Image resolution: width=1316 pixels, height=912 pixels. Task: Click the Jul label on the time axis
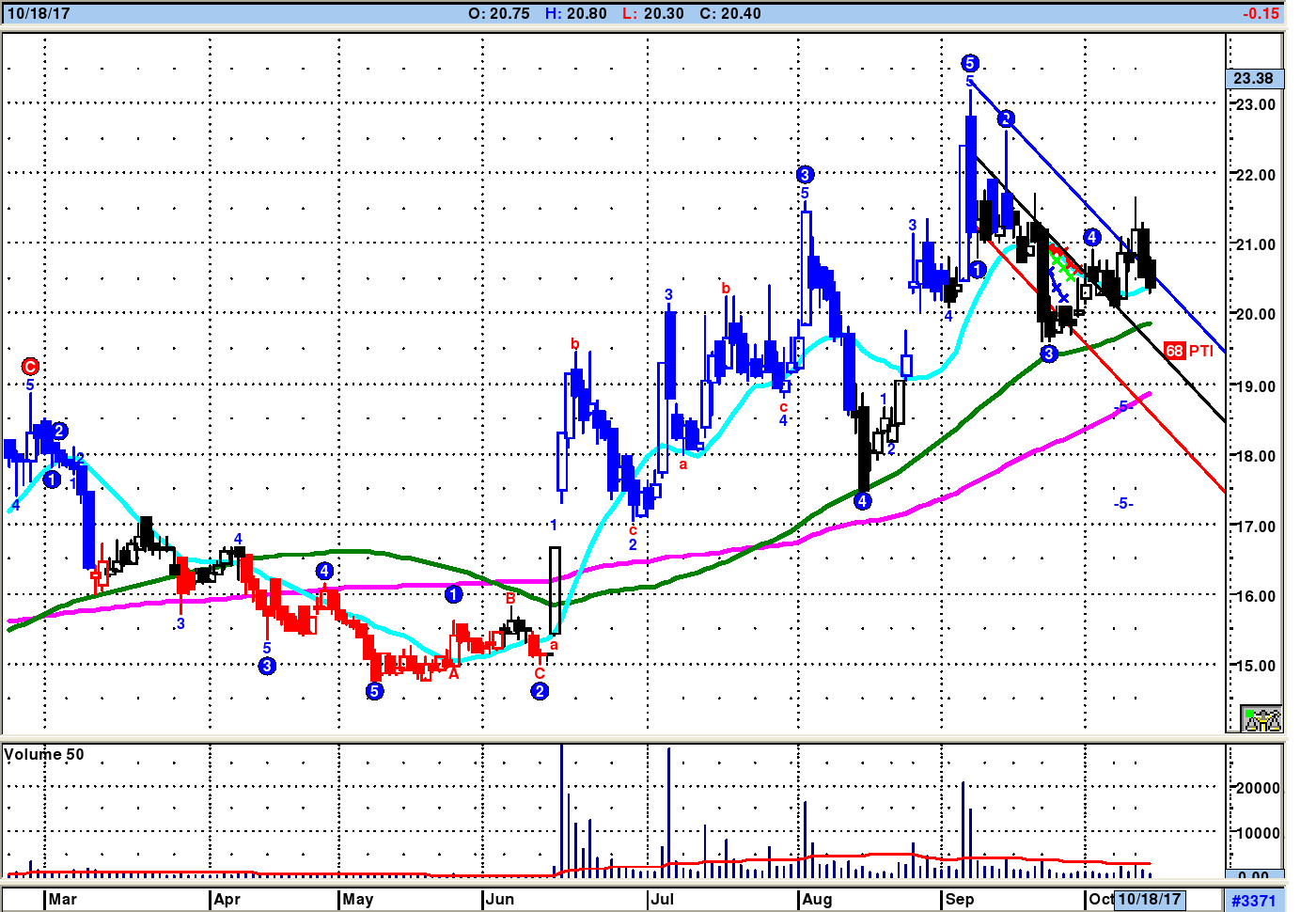click(x=663, y=899)
